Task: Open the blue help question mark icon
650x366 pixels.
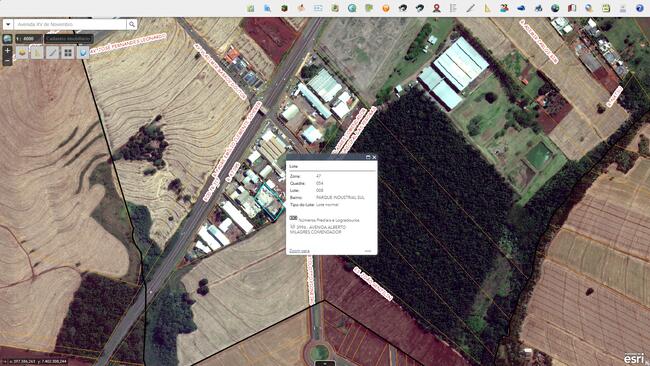Action: pyautogui.click(x=640, y=8)
